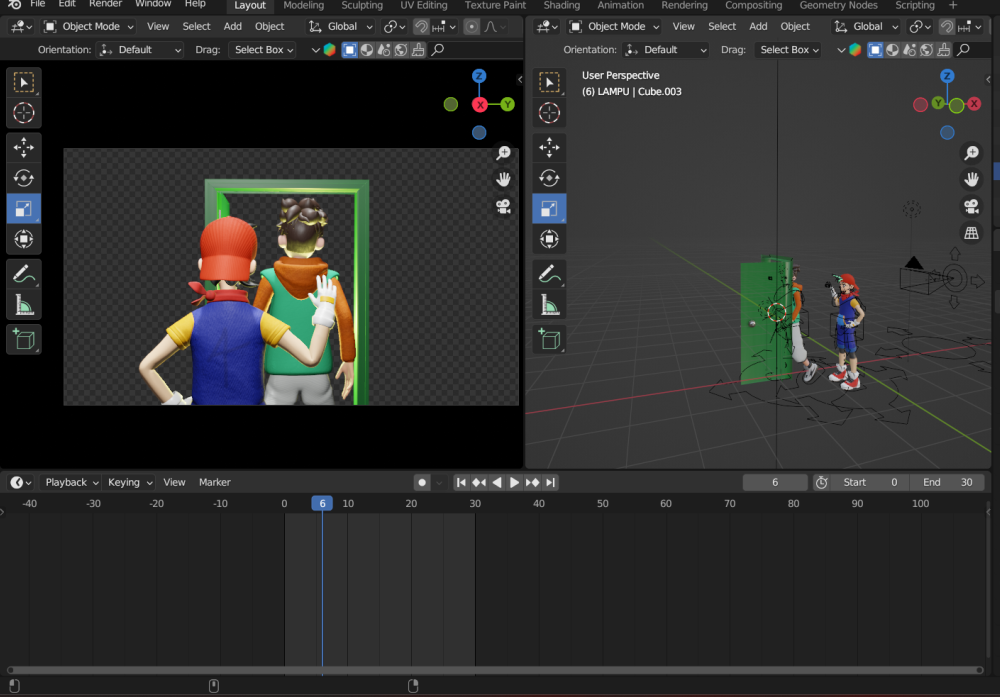1000x697 pixels.
Task: Open the Keying dropdown in timeline
Action: [x=129, y=483]
